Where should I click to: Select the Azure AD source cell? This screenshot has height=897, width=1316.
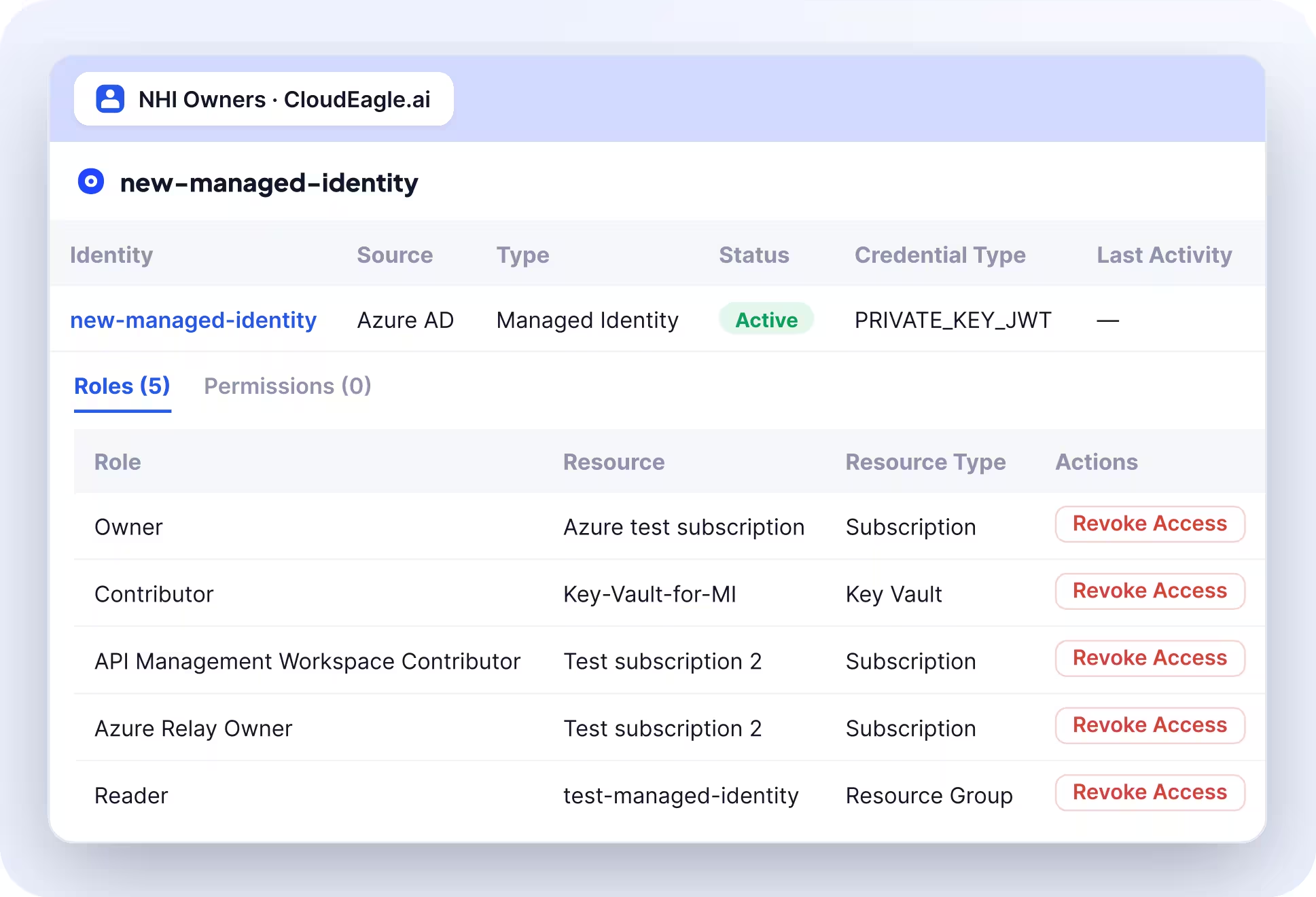pyautogui.click(x=406, y=320)
